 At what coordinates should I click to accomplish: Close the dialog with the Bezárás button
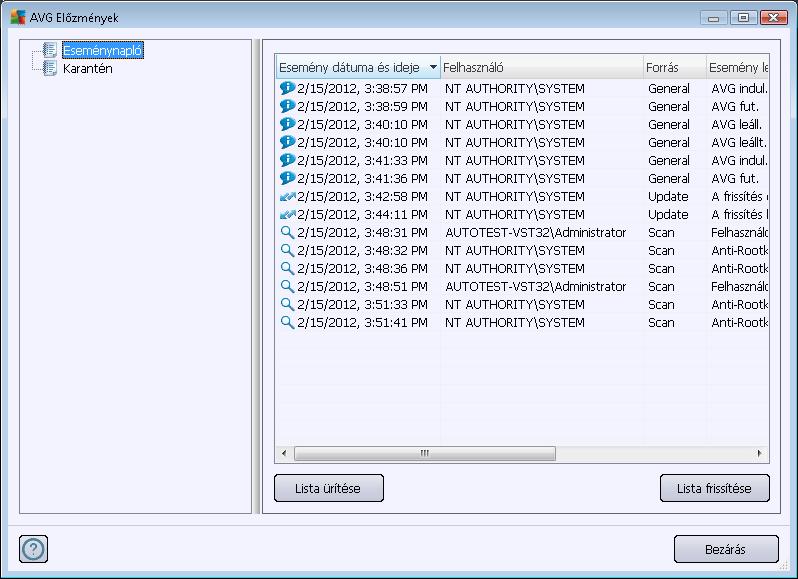click(x=726, y=549)
